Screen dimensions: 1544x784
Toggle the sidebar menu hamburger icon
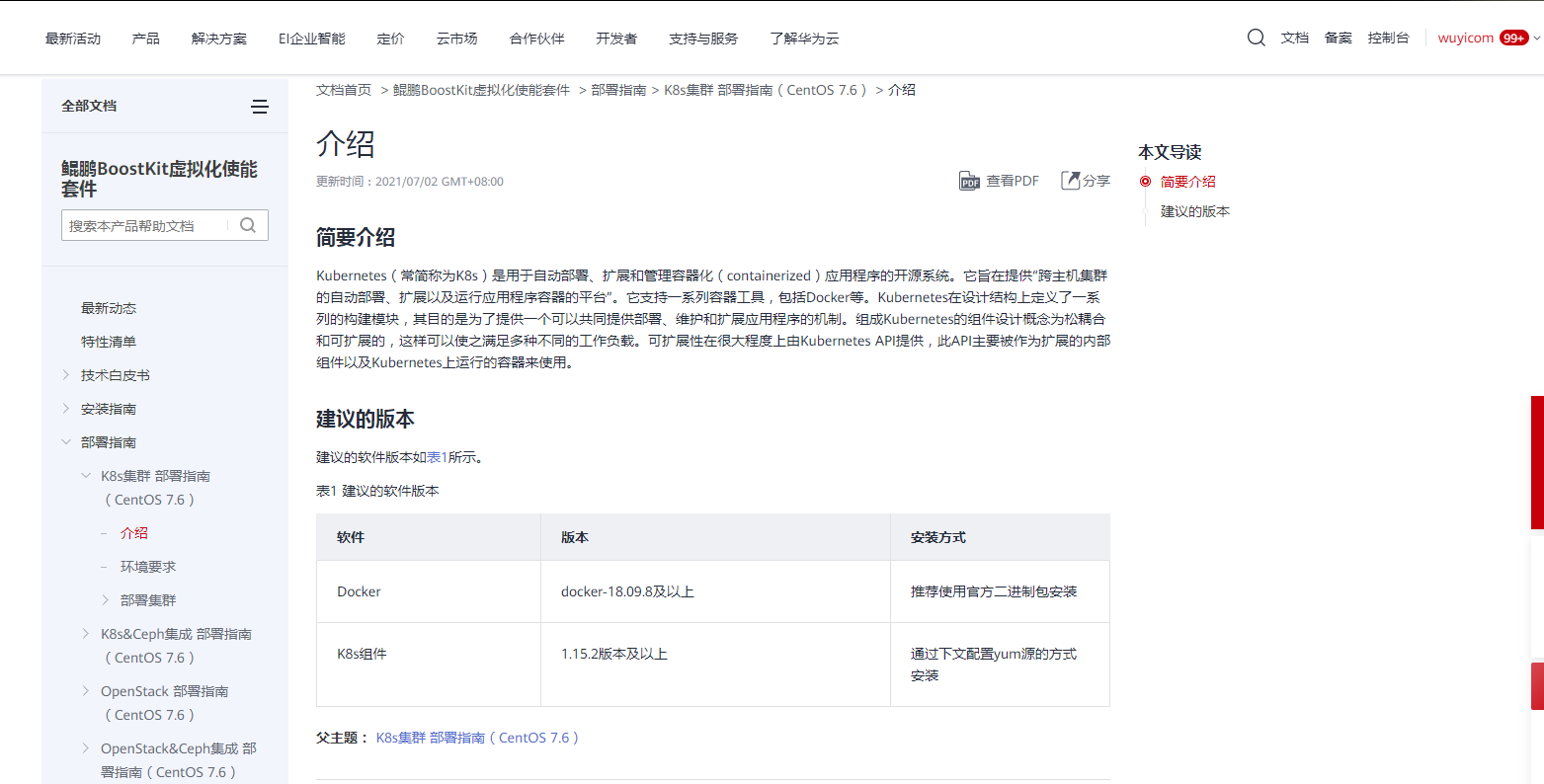pyautogui.click(x=260, y=107)
